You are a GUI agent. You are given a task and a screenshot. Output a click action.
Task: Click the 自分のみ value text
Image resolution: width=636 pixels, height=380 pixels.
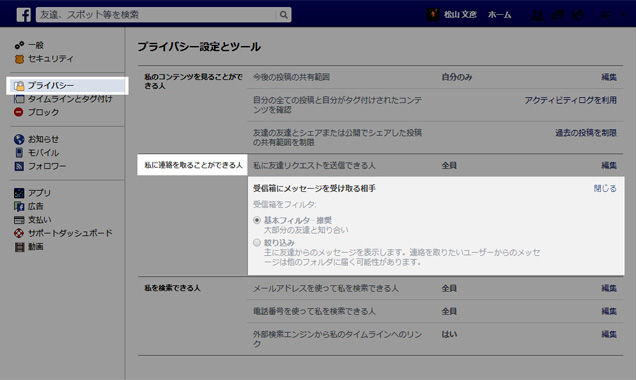coord(457,77)
